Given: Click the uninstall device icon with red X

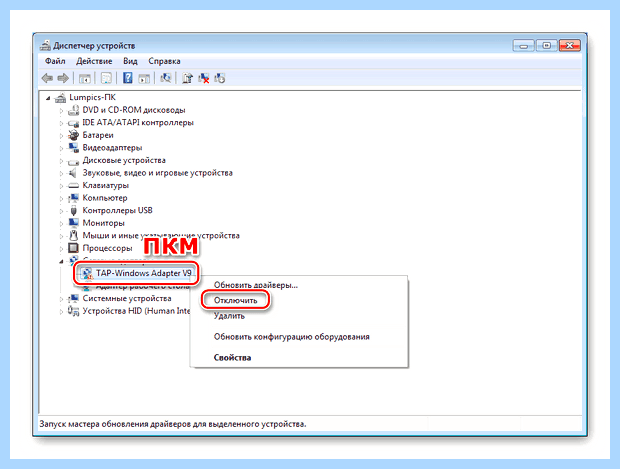Looking at the screenshot, I should click(204, 78).
